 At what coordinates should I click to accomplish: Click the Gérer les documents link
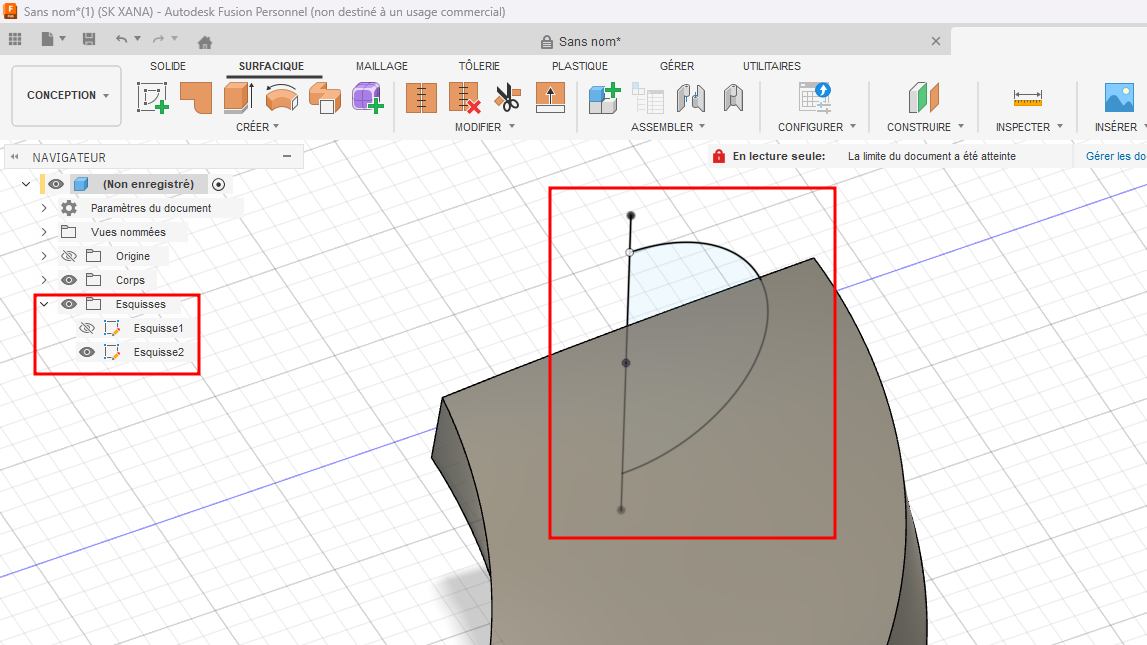click(x=1116, y=156)
